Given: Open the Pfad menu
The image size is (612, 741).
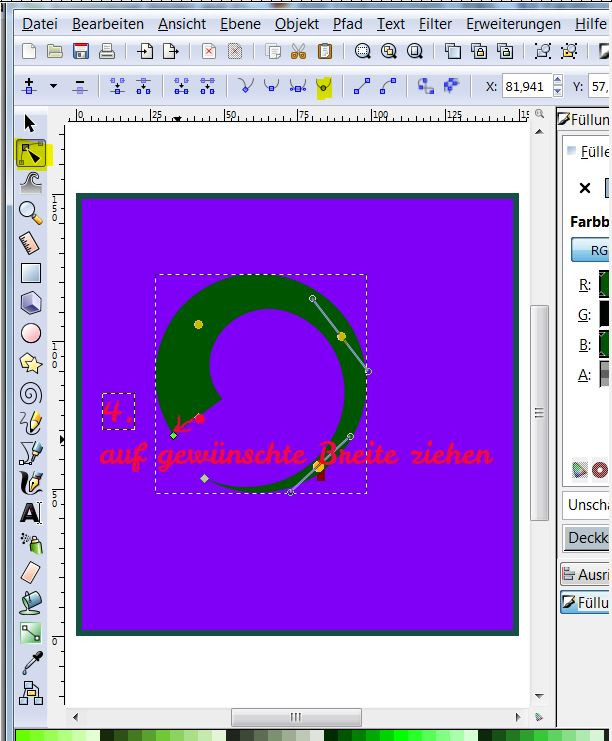Looking at the screenshot, I should click(x=347, y=24).
